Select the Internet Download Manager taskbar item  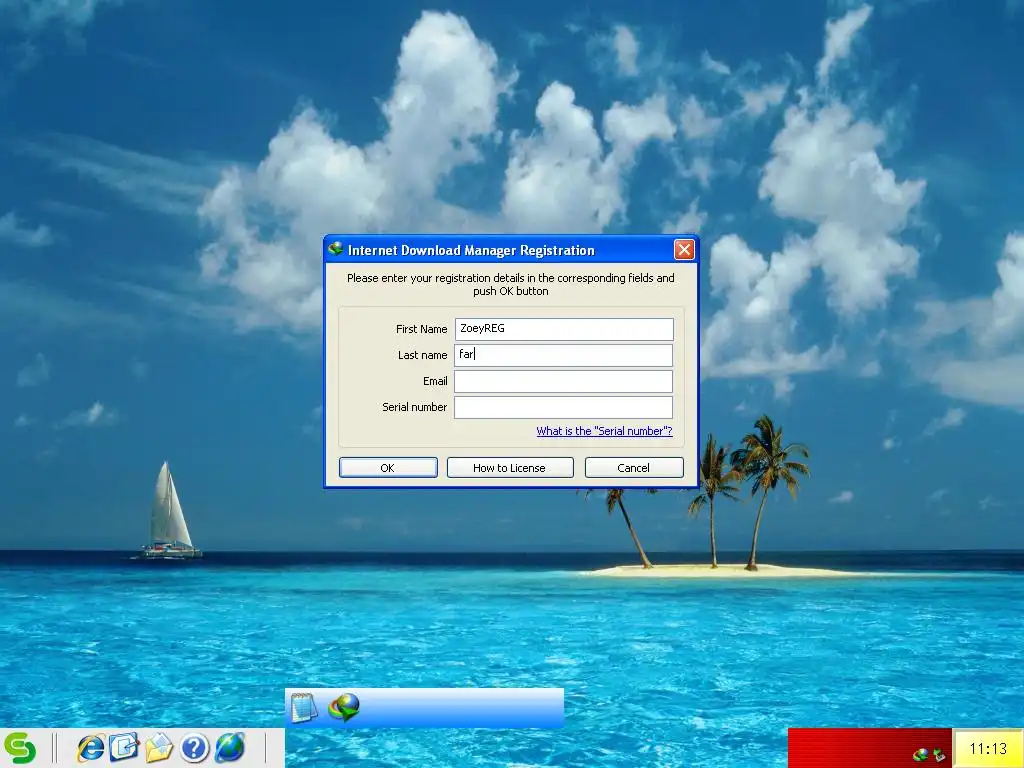pyautogui.click(x=344, y=707)
